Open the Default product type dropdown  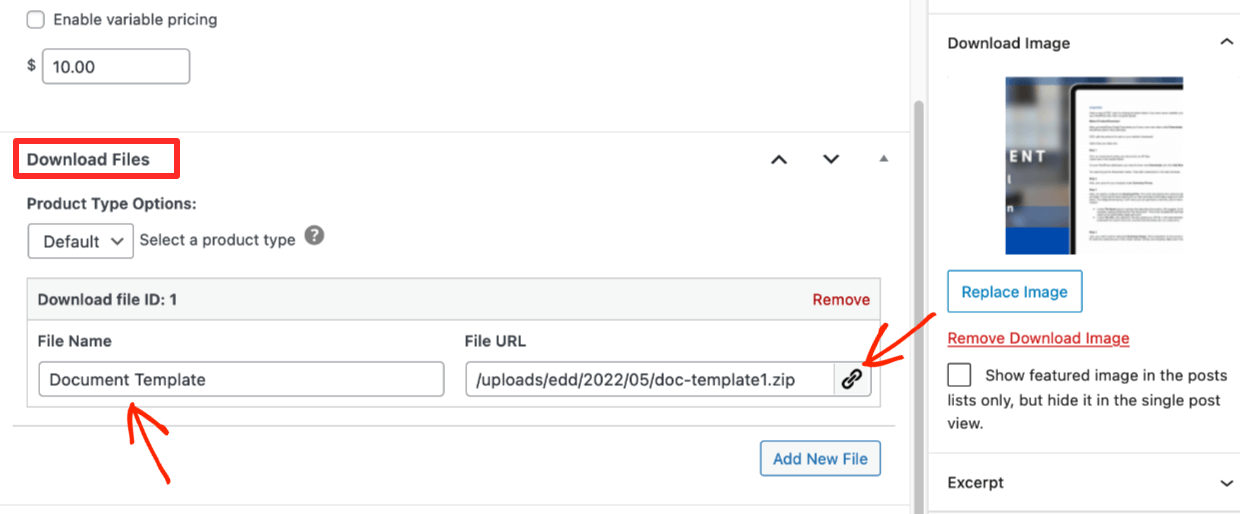[81, 241]
